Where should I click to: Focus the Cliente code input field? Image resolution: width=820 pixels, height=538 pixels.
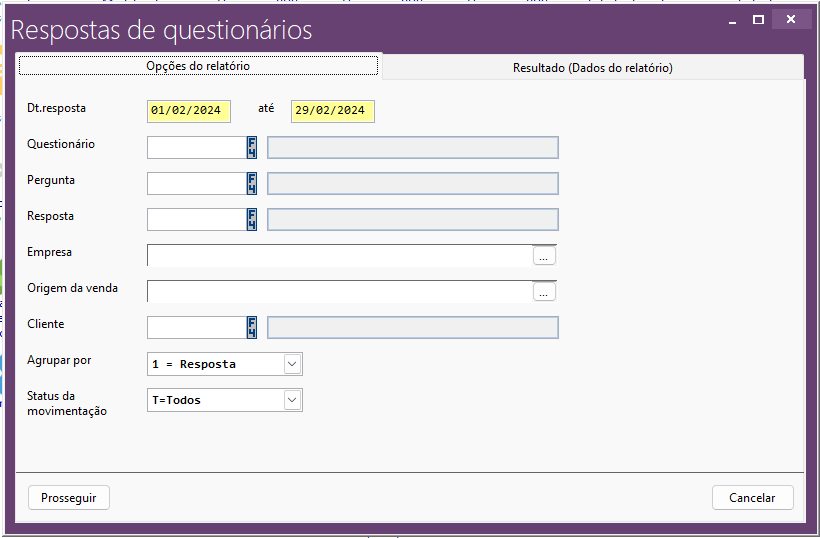coord(196,328)
